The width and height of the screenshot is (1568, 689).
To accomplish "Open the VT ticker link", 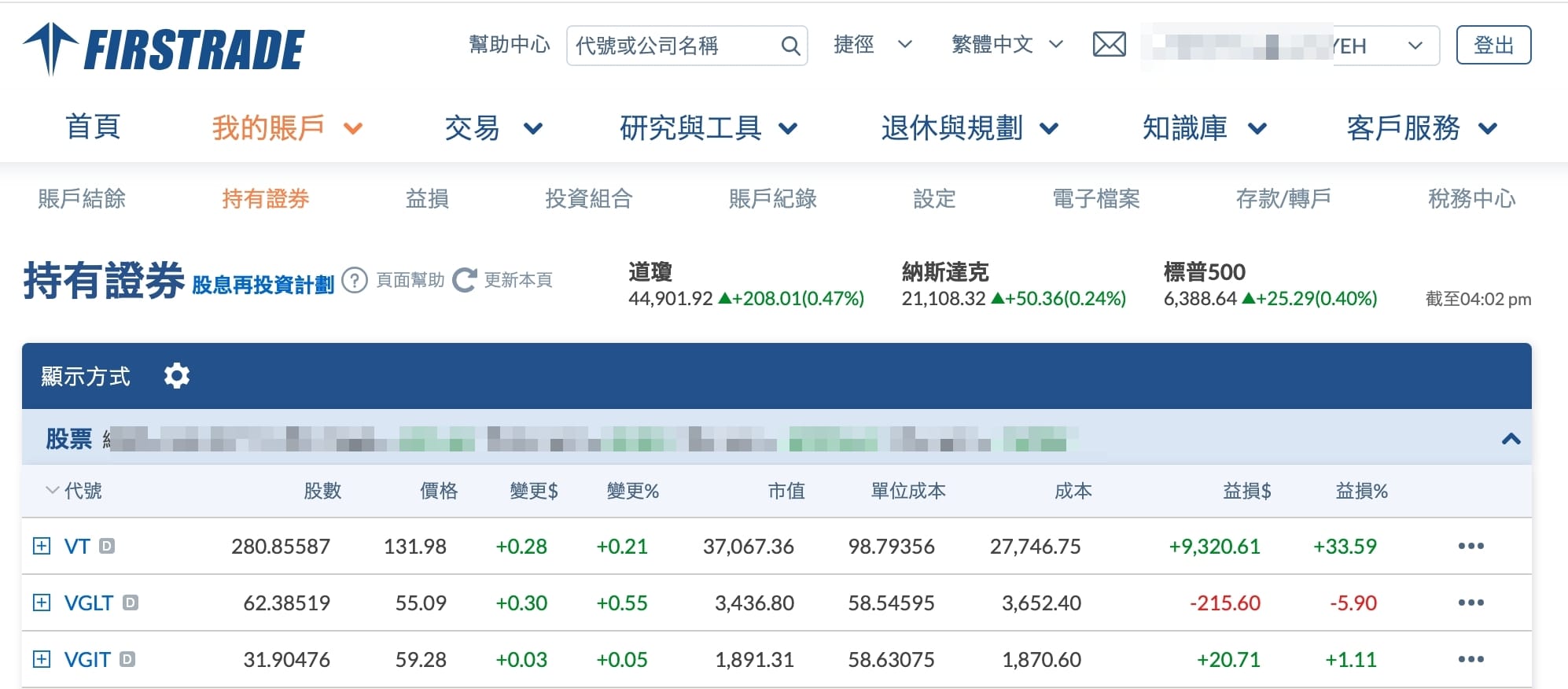I will [x=77, y=546].
